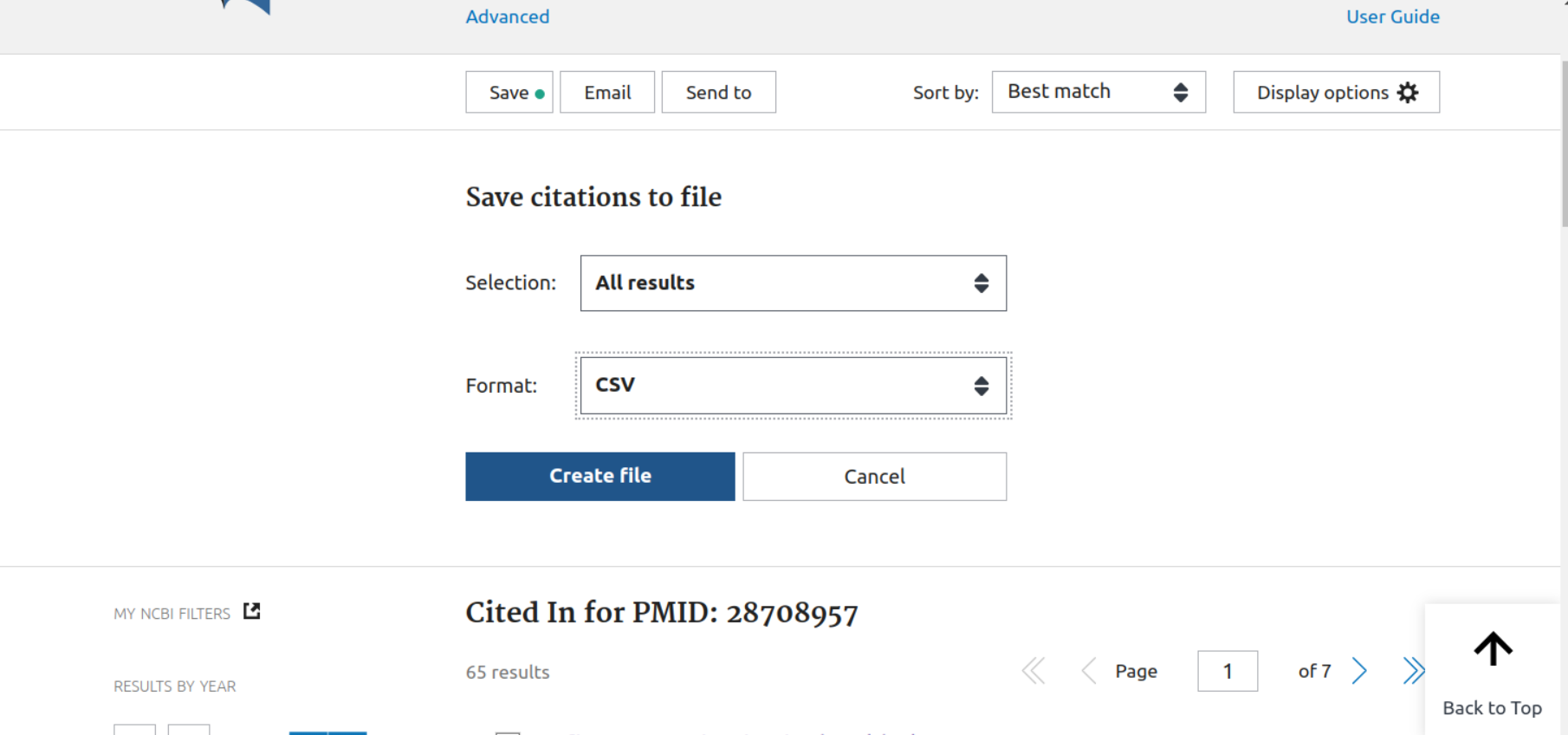1568x735 pixels.
Task: Click the Email button
Action: pyautogui.click(x=607, y=93)
